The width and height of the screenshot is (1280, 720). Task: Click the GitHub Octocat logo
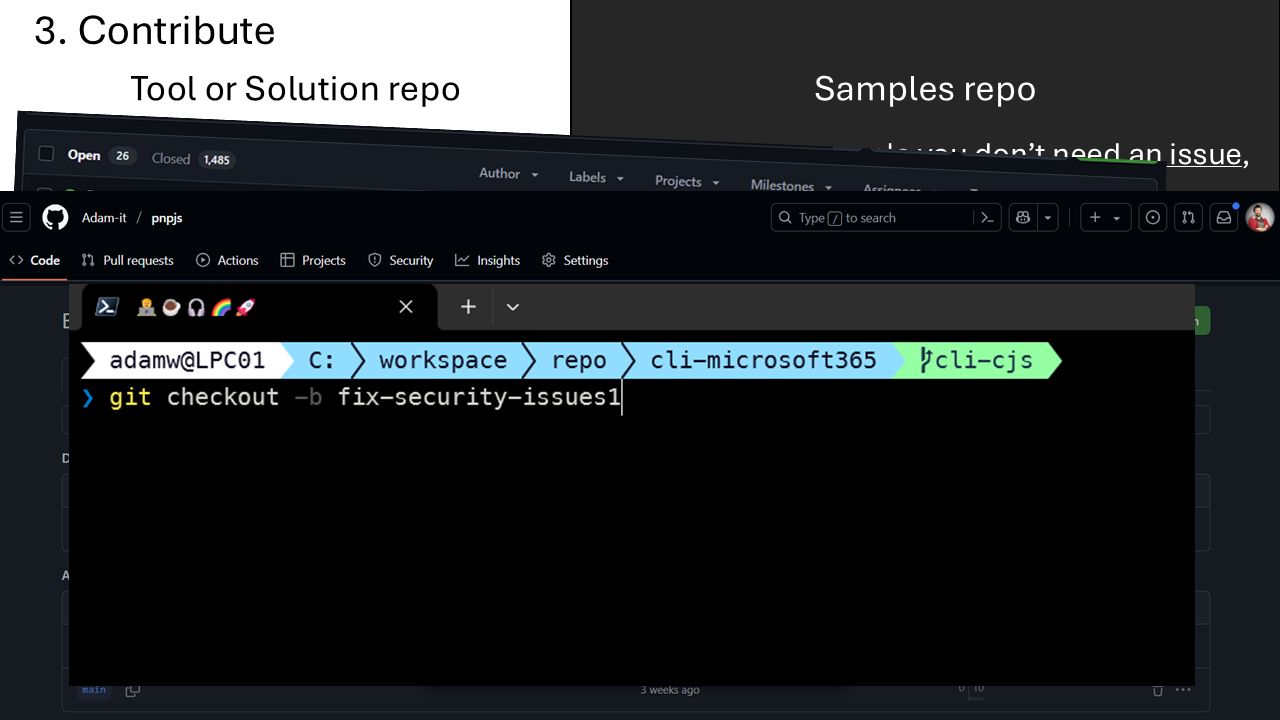click(x=55, y=218)
